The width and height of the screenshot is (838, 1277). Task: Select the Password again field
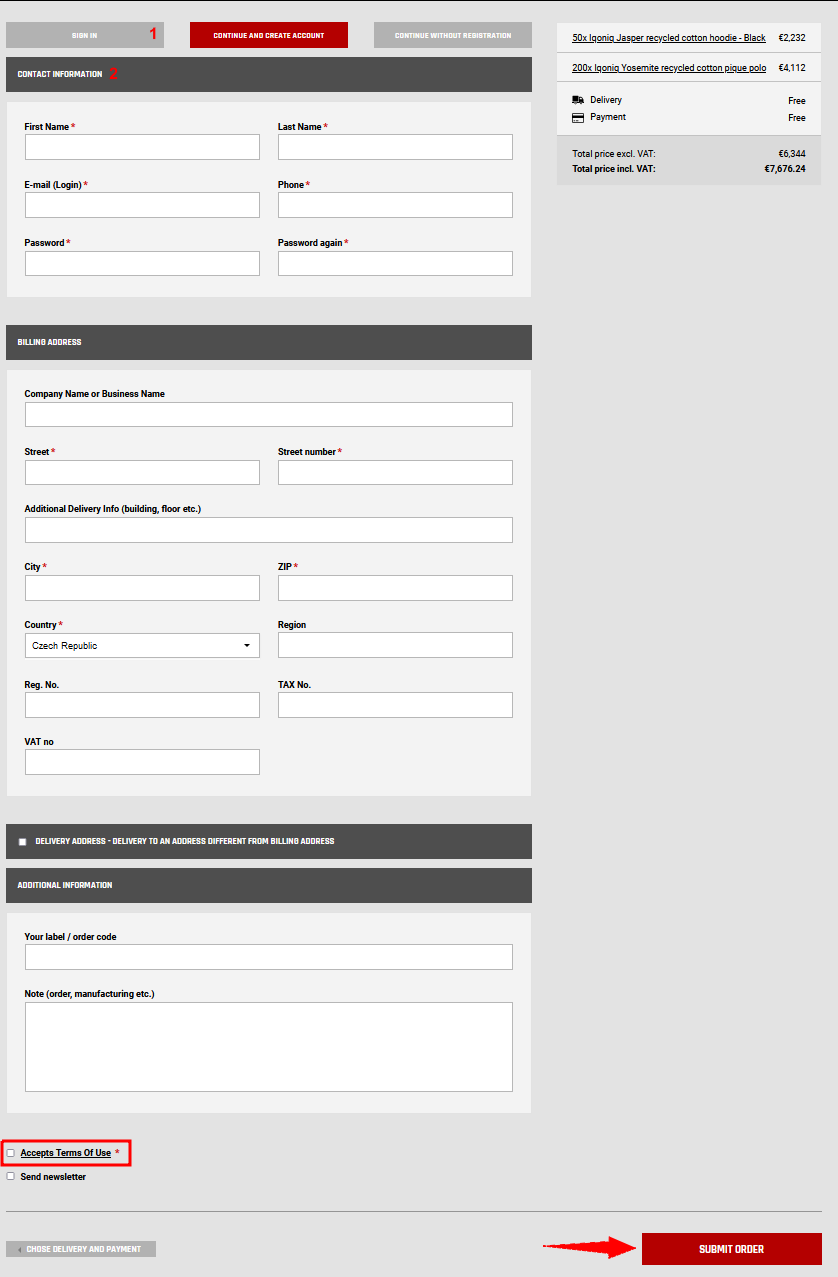[x=395, y=263]
